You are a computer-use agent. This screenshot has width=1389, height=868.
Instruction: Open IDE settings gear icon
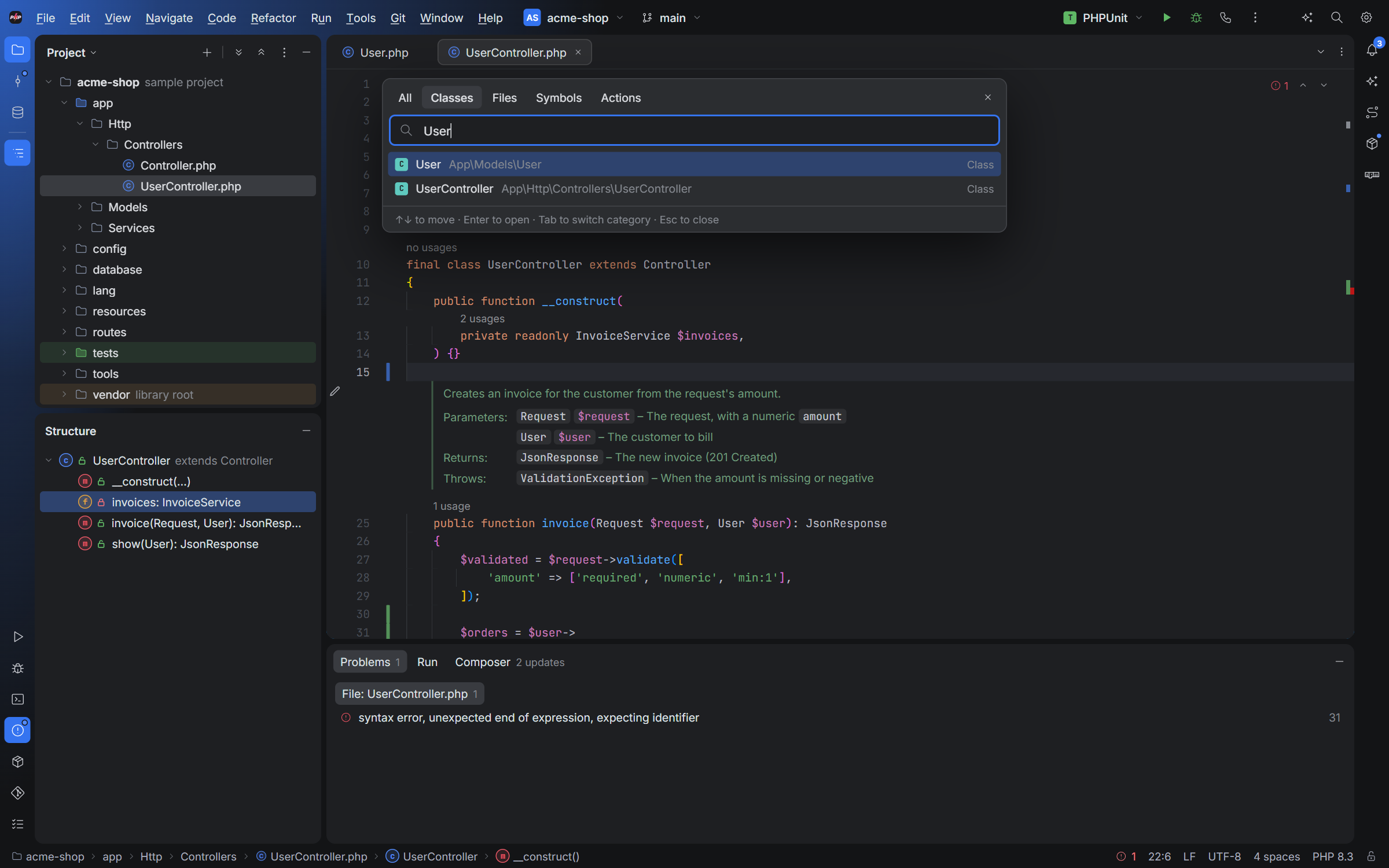point(1366,18)
